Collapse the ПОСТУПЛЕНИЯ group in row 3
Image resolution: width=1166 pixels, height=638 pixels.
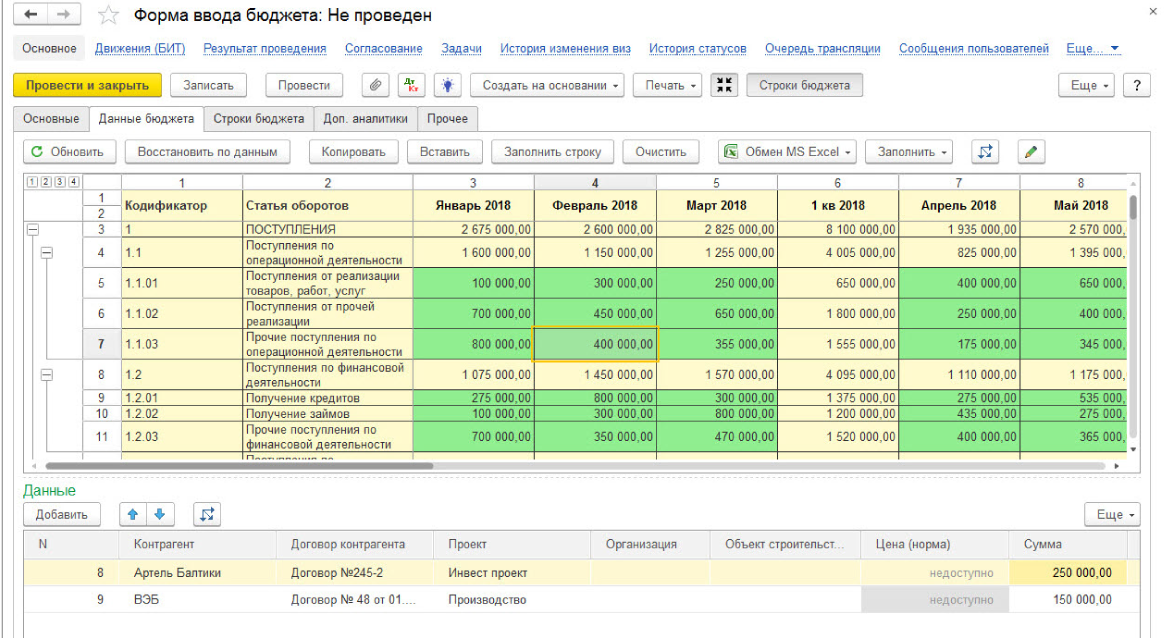(x=33, y=230)
